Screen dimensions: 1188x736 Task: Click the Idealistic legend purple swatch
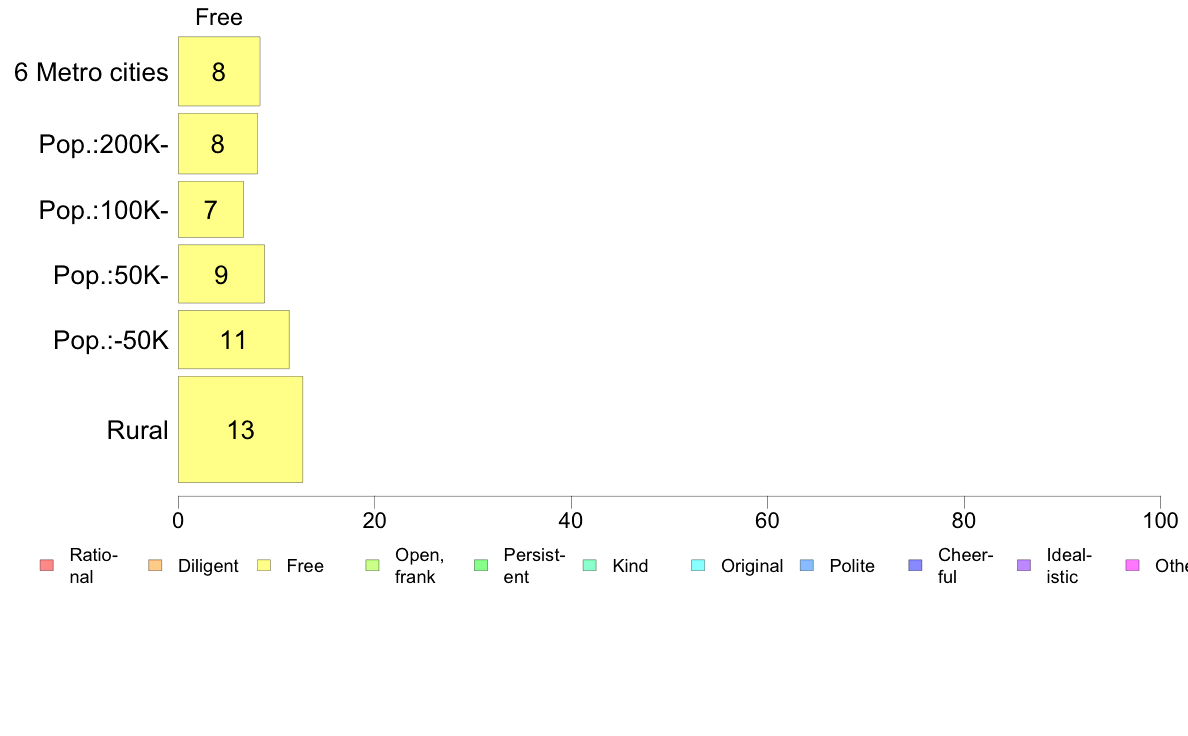1024,565
